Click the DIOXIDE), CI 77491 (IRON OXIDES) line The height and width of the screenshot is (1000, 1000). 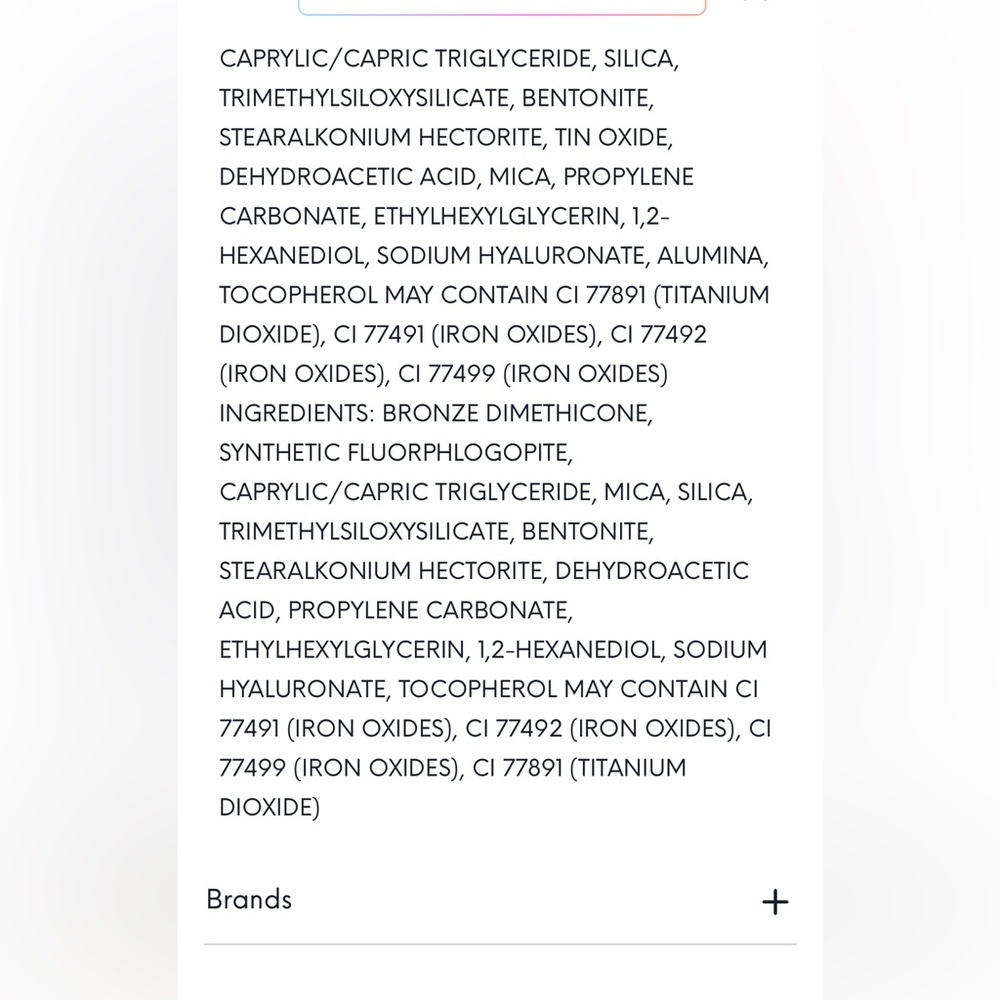[463, 335]
